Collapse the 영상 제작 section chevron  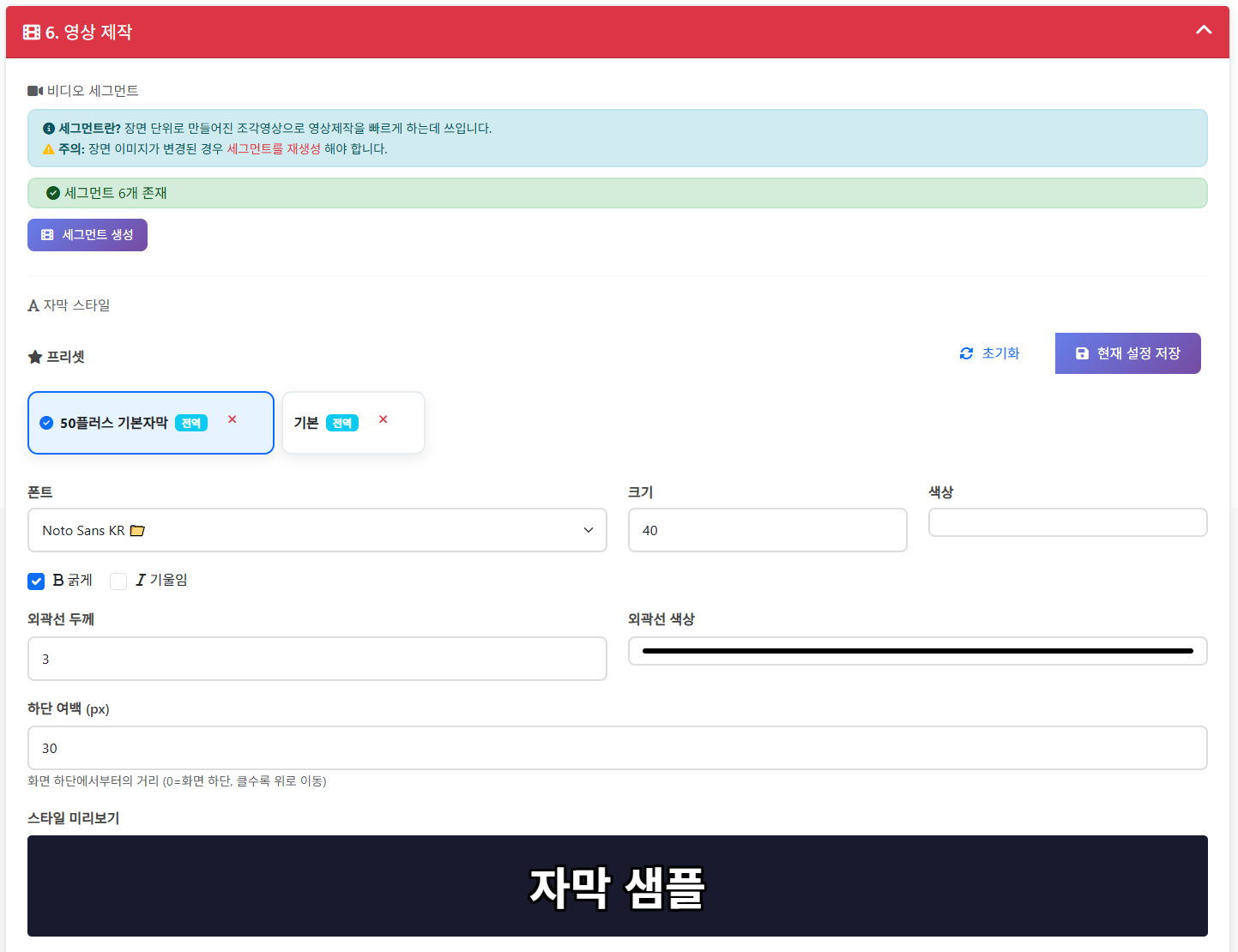click(x=1204, y=30)
